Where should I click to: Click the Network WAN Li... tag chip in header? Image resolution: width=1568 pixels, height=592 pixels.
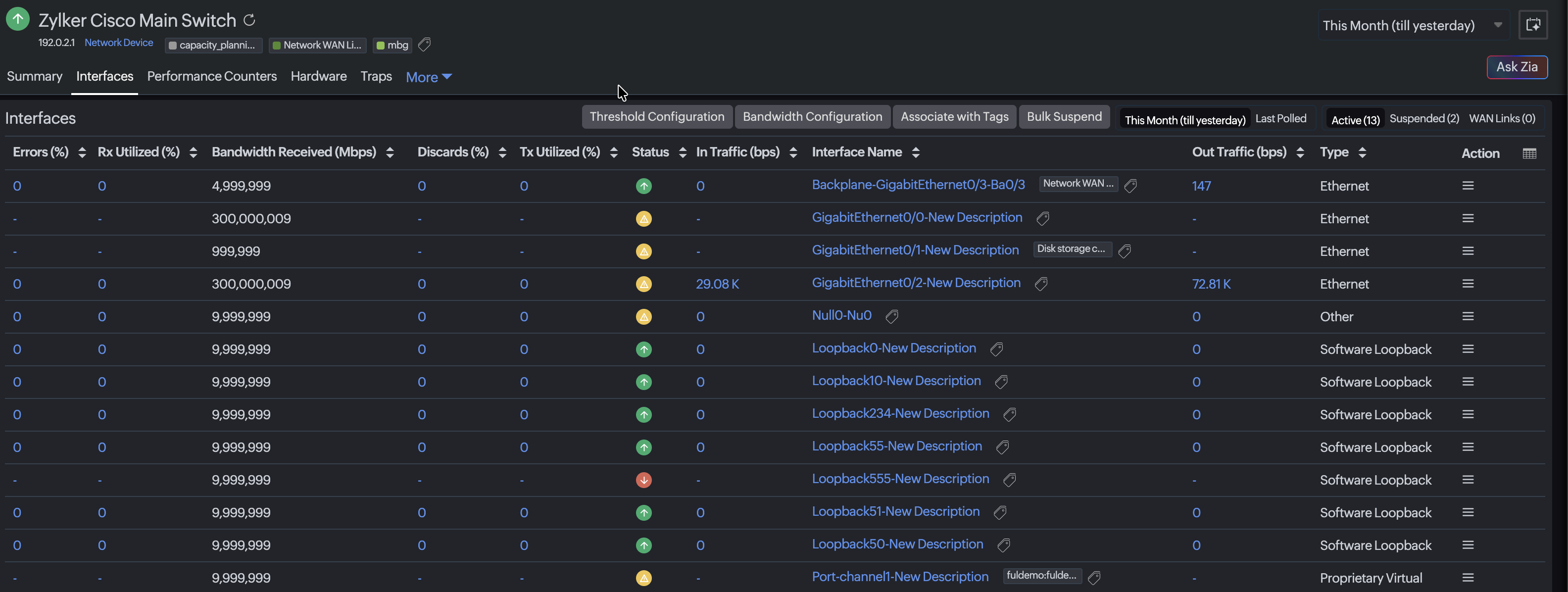click(318, 45)
